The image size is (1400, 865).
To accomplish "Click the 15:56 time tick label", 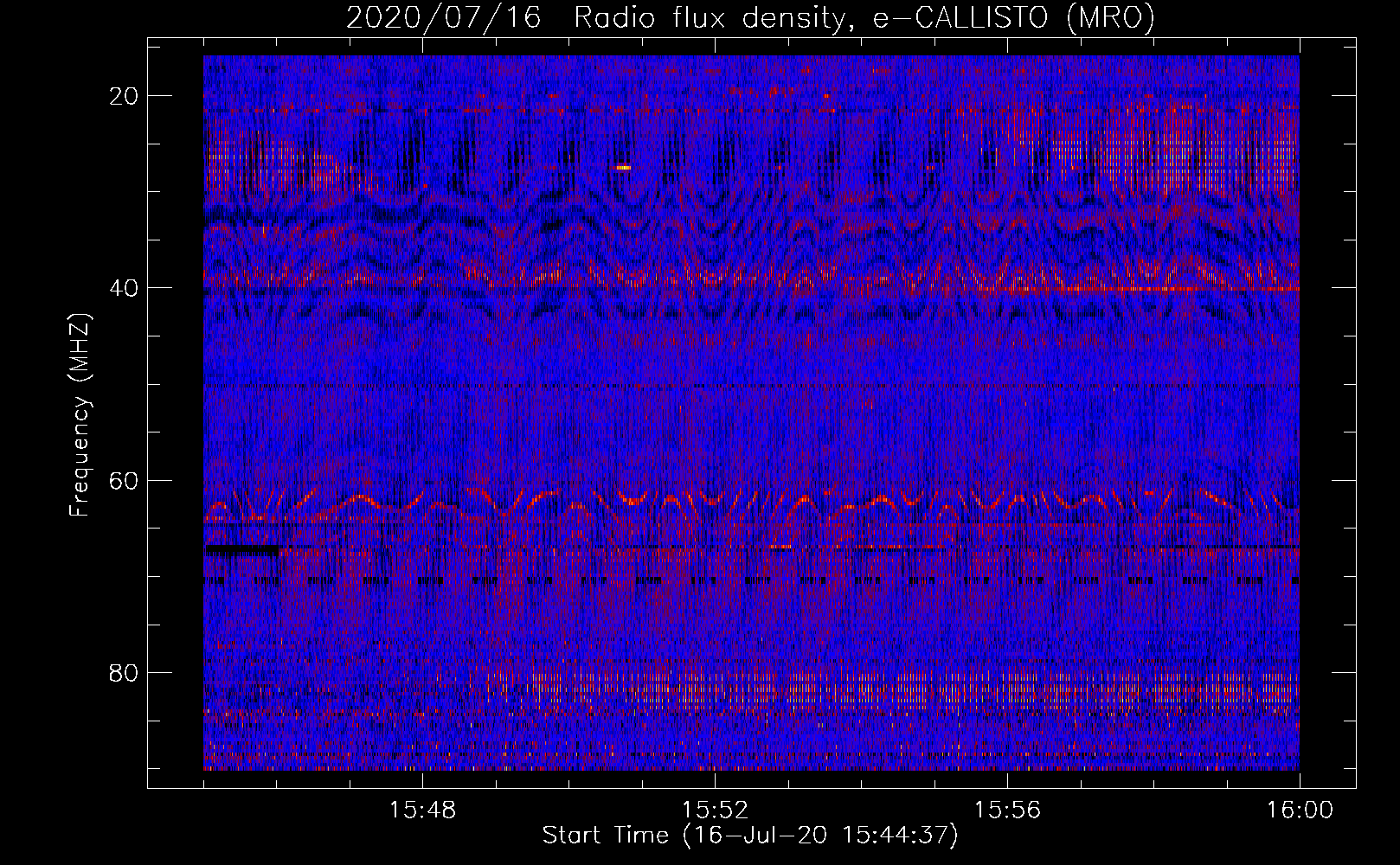I will tap(1007, 811).
